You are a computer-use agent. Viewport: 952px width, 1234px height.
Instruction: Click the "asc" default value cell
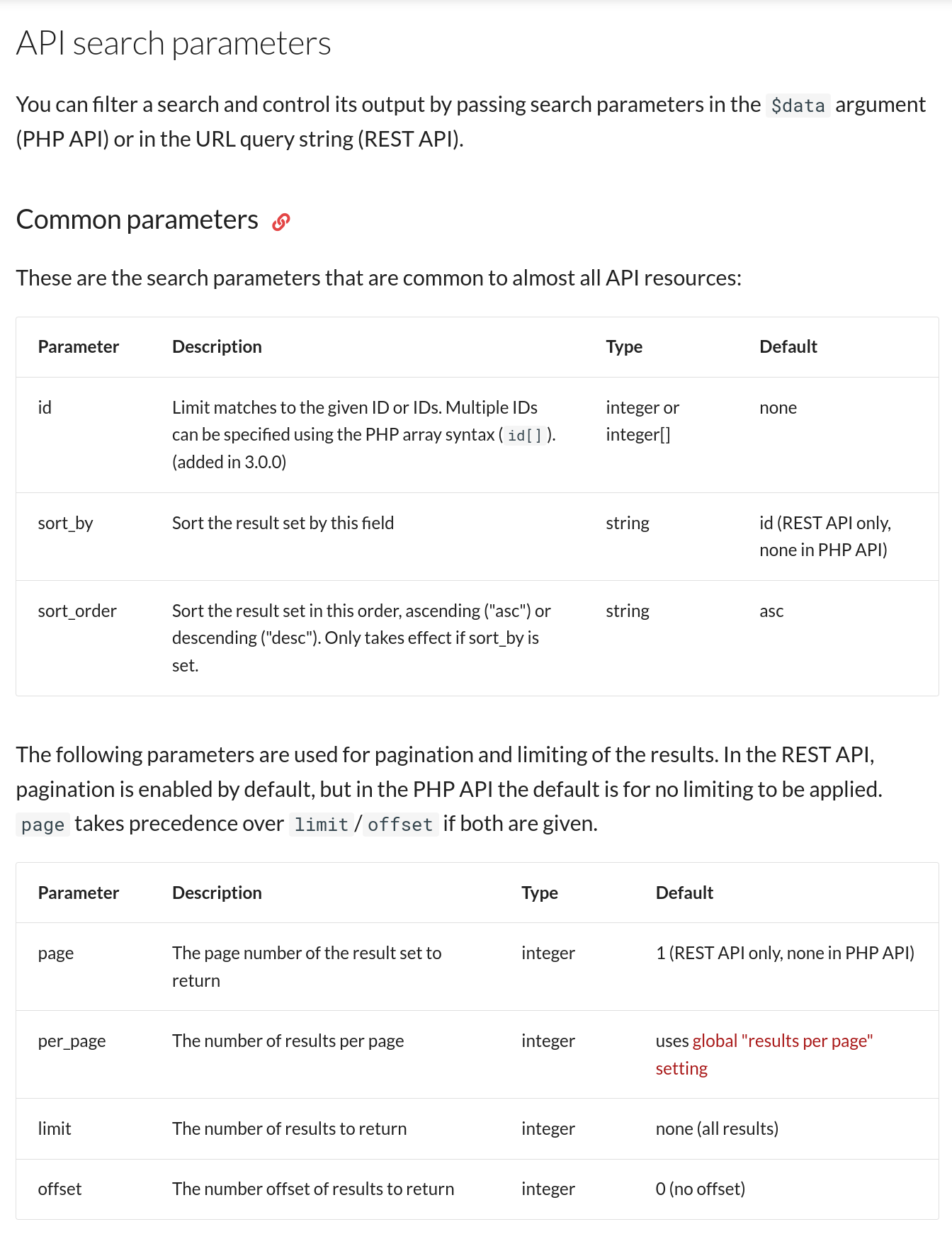771,611
